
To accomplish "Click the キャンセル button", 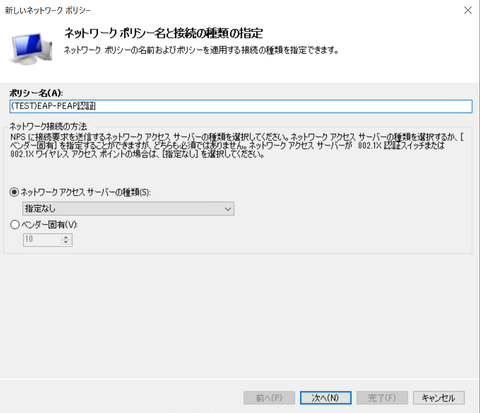I will point(438,398).
